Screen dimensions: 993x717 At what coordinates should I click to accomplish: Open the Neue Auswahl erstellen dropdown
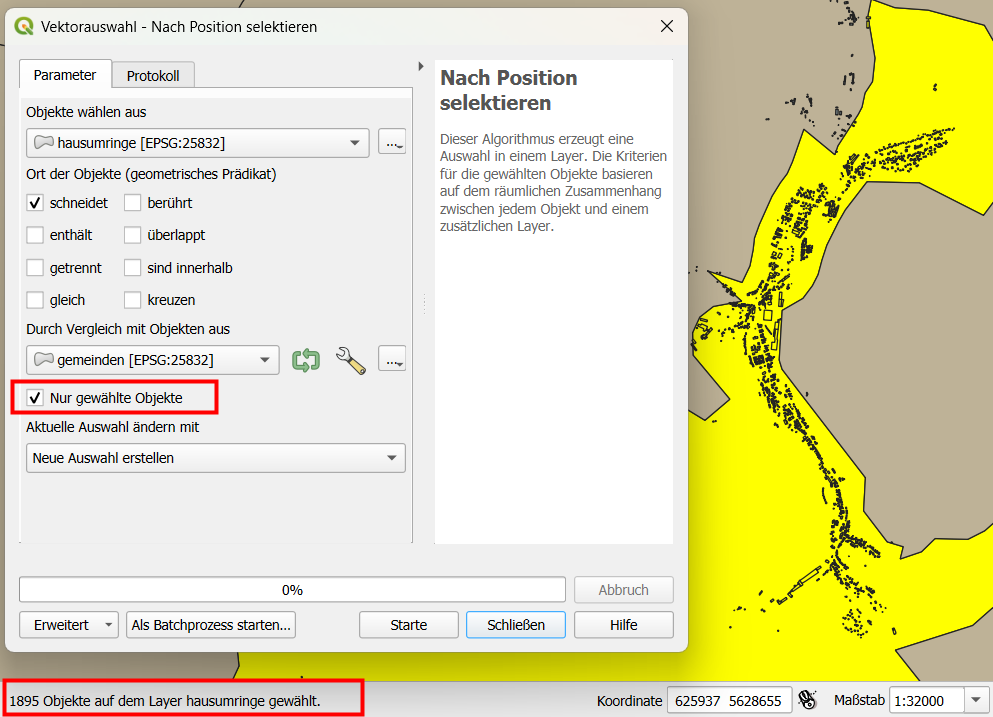[x=215, y=458]
